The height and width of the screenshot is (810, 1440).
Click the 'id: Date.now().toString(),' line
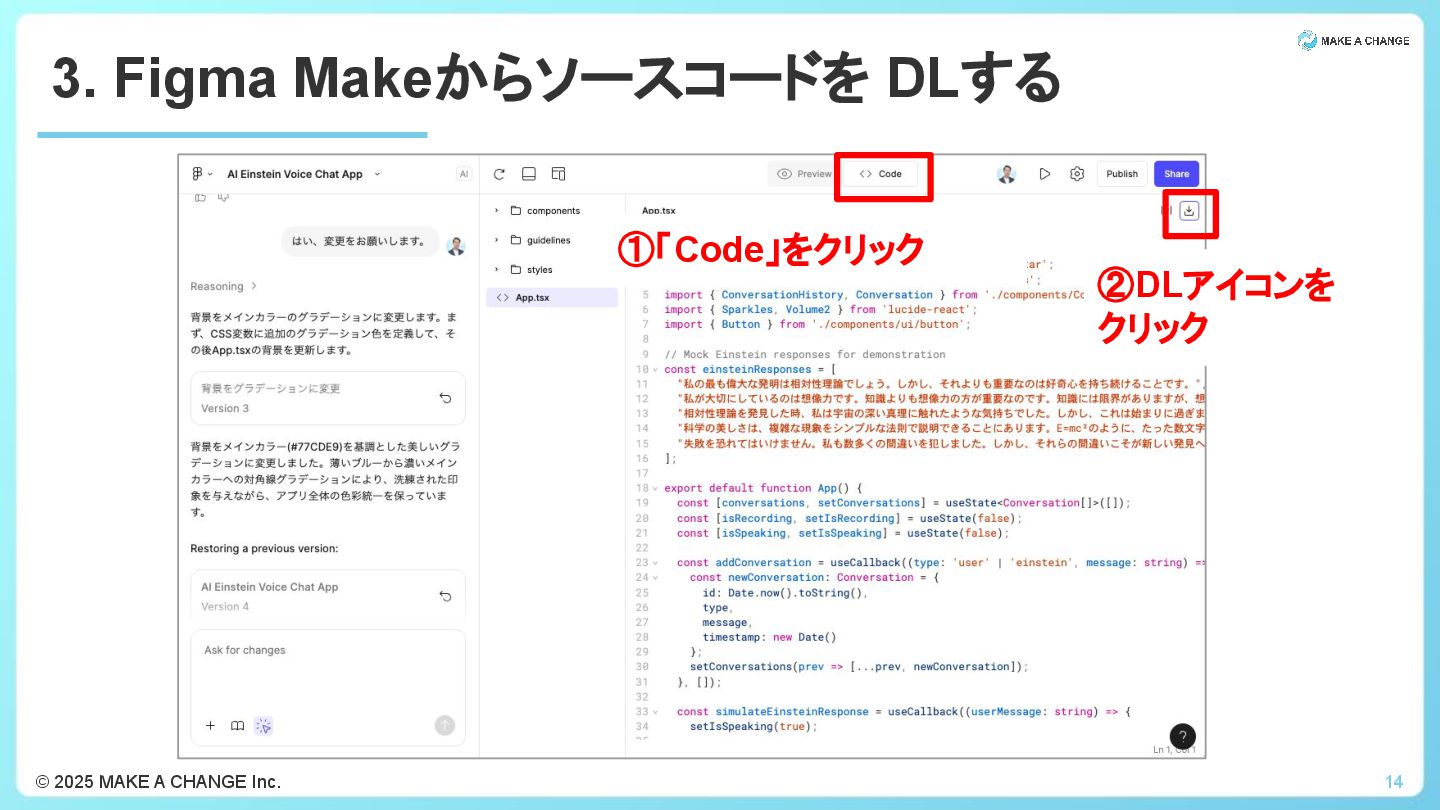785,593
